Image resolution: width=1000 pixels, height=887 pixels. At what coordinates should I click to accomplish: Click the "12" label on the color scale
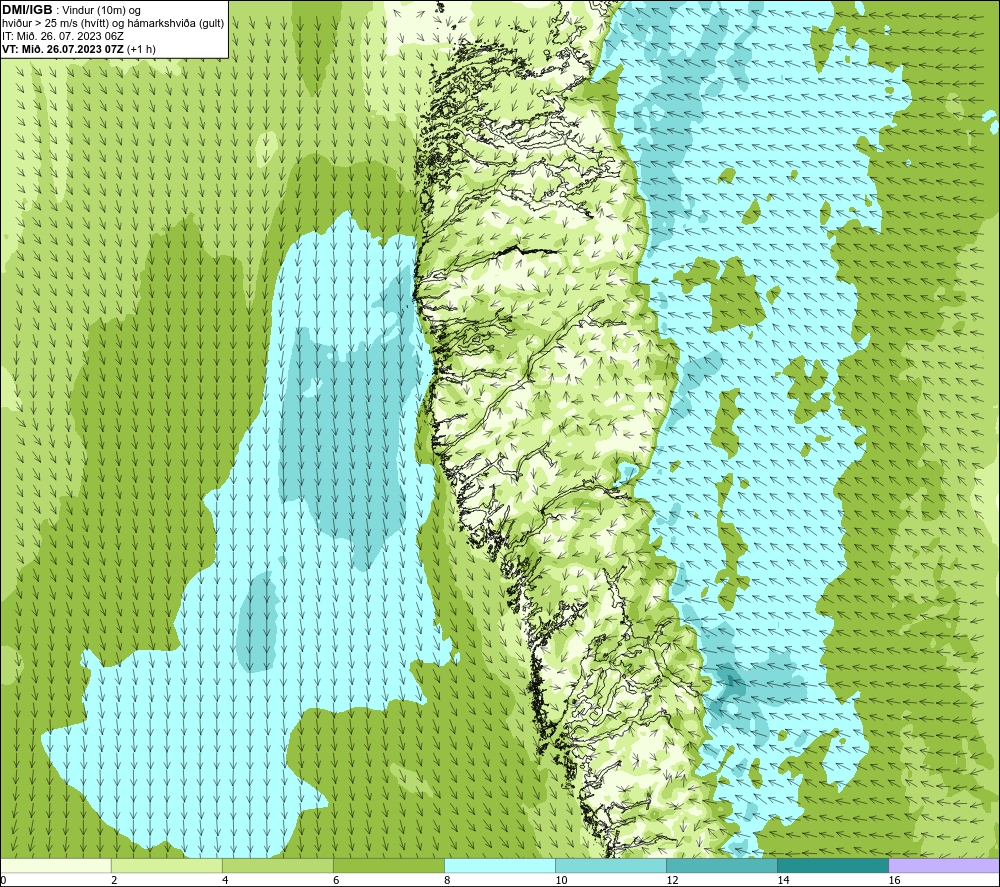point(672,881)
